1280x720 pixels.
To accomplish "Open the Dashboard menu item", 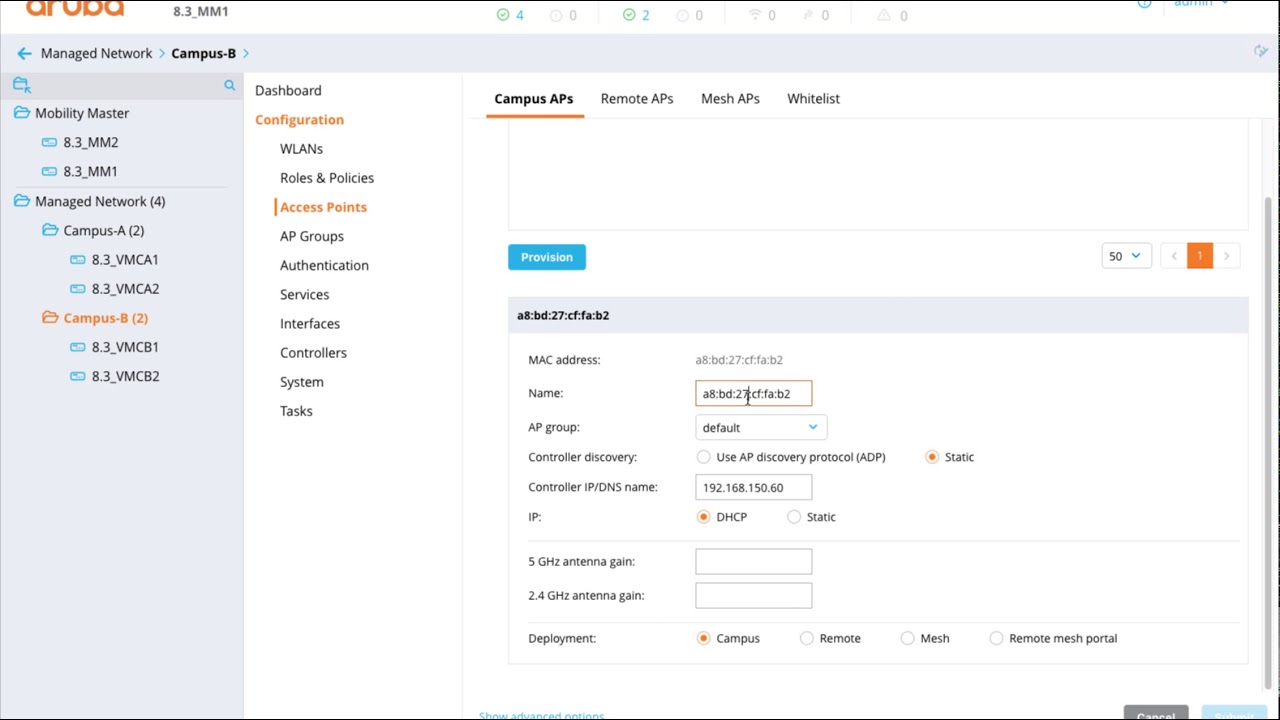I will point(288,90).
